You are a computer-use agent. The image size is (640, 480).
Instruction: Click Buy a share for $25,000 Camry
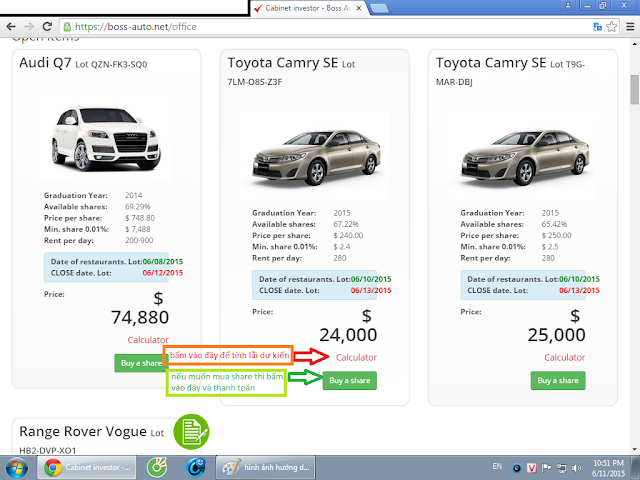point(558,380)
